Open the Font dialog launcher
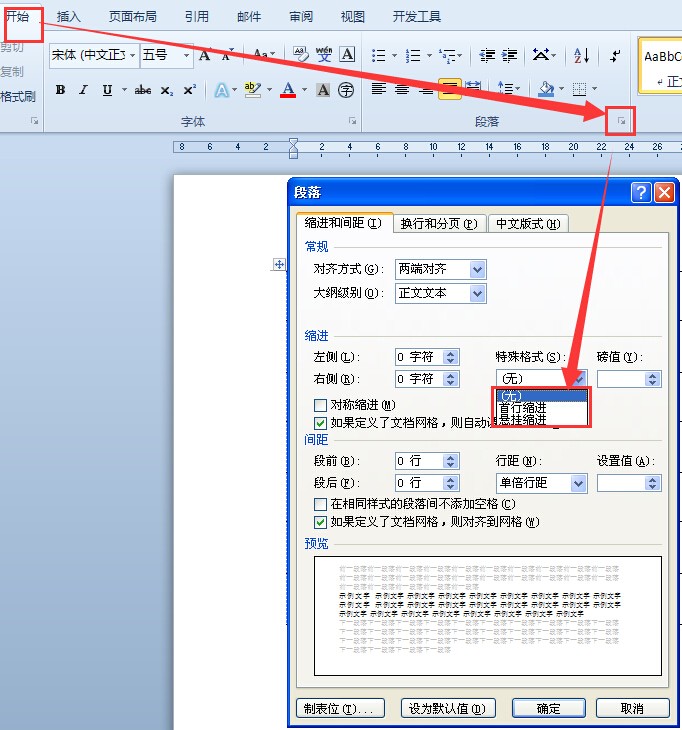The image size is (682, 730). (352, 121)
